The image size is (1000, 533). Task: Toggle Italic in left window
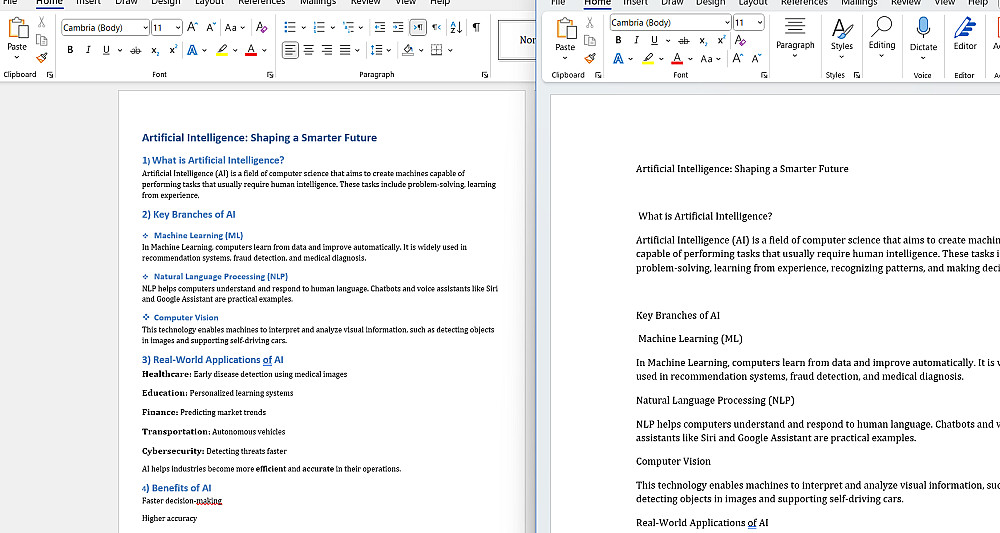click(88, 50)
